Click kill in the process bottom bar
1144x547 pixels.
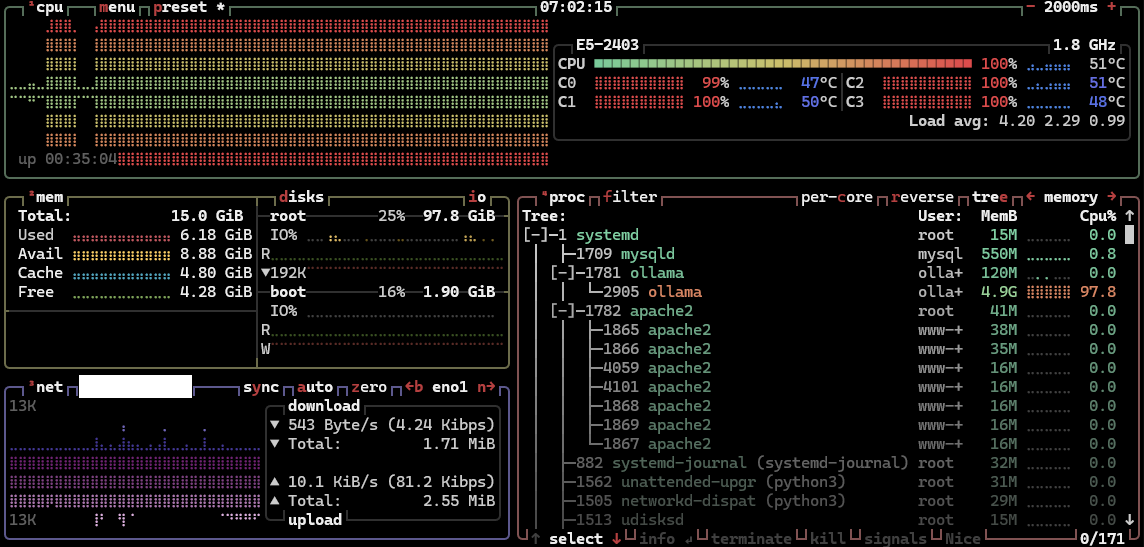[828, 538]
